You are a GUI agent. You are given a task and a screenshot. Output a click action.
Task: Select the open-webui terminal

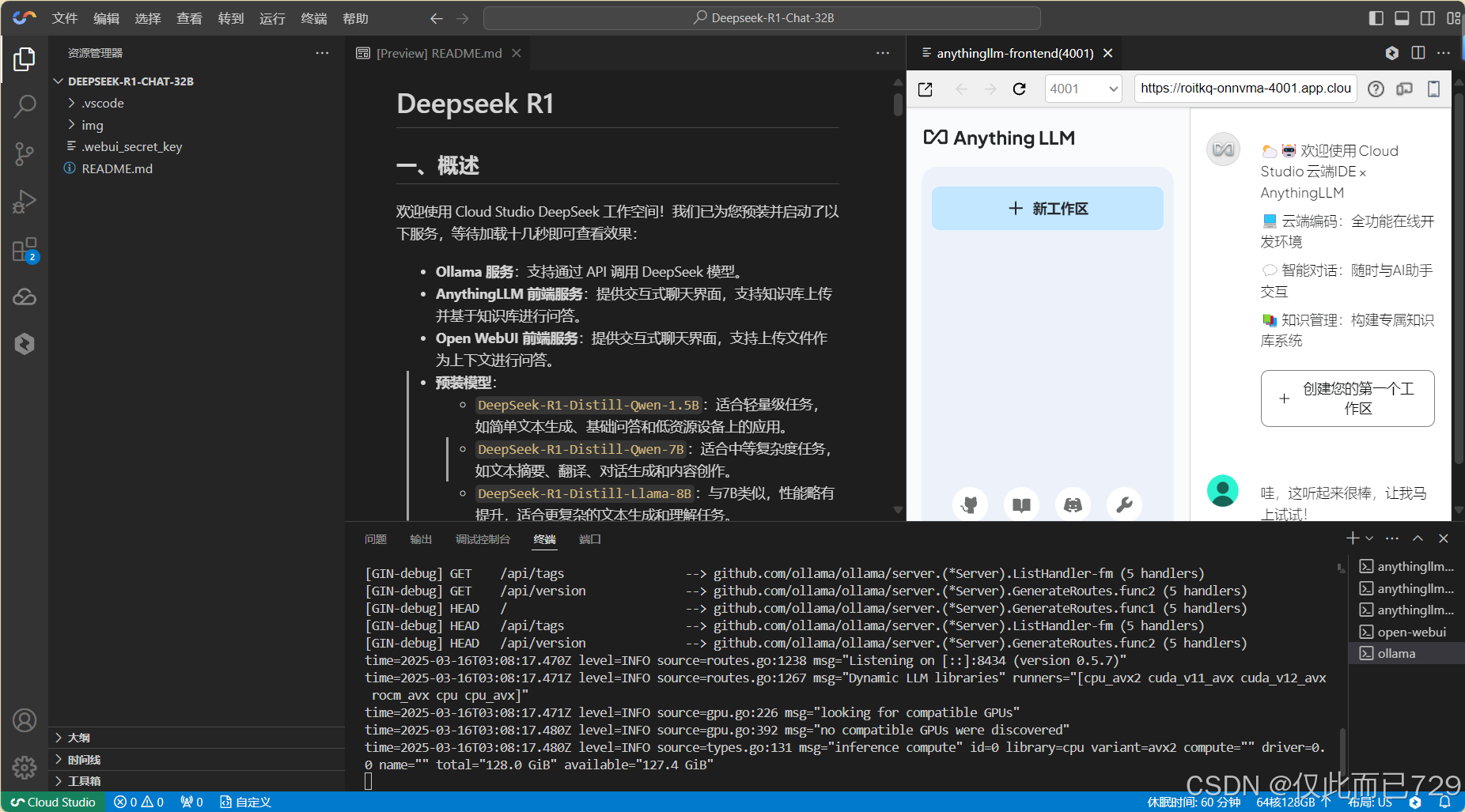tap(1405, 632)
